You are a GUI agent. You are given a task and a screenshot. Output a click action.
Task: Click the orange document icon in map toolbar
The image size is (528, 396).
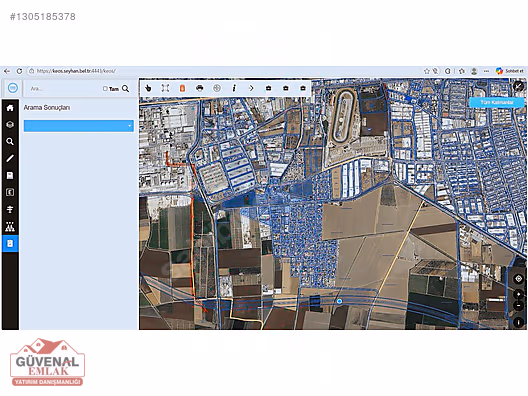(182, 88)
